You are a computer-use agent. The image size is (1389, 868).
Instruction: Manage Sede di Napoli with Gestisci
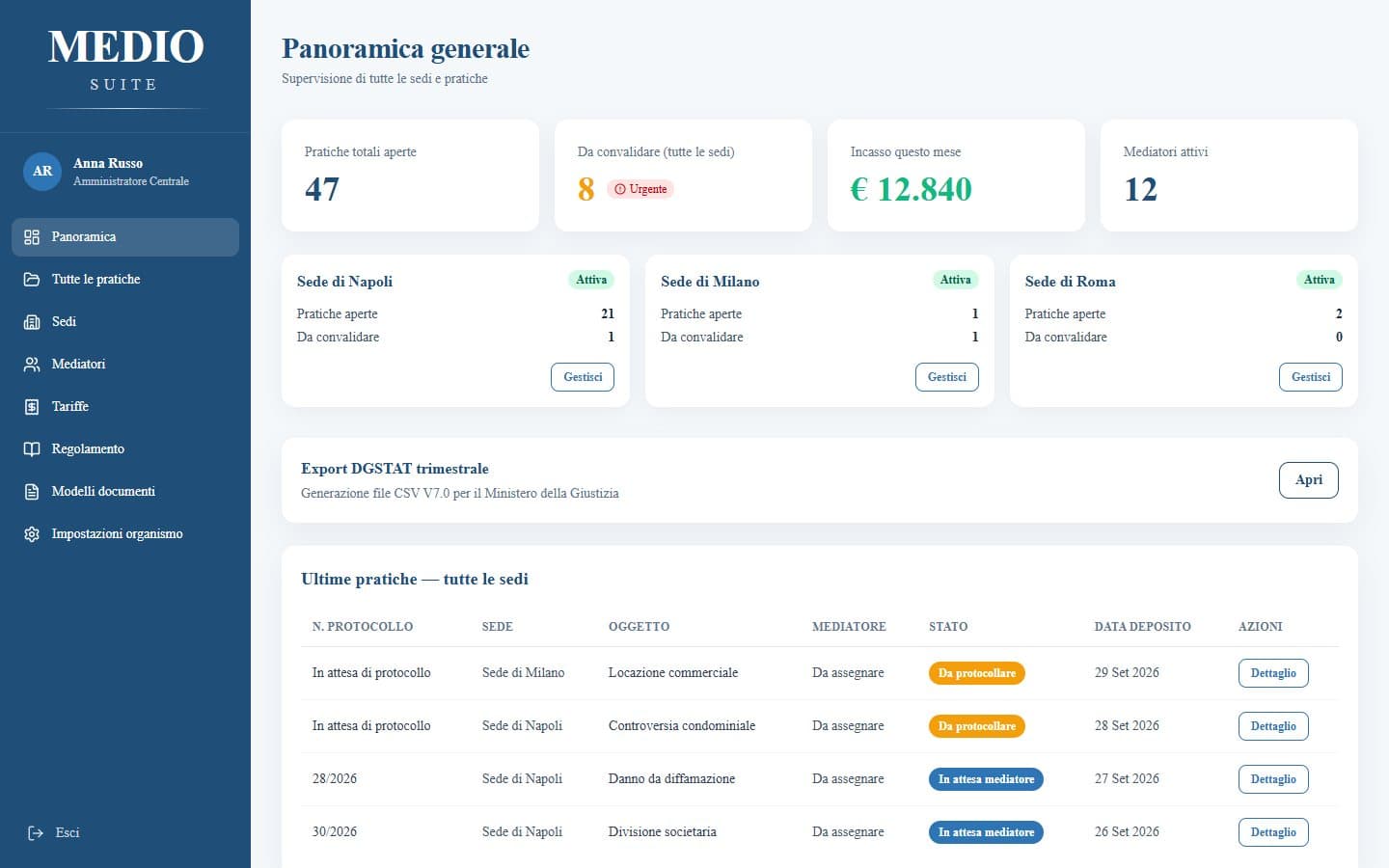click(x=583, y=377)
